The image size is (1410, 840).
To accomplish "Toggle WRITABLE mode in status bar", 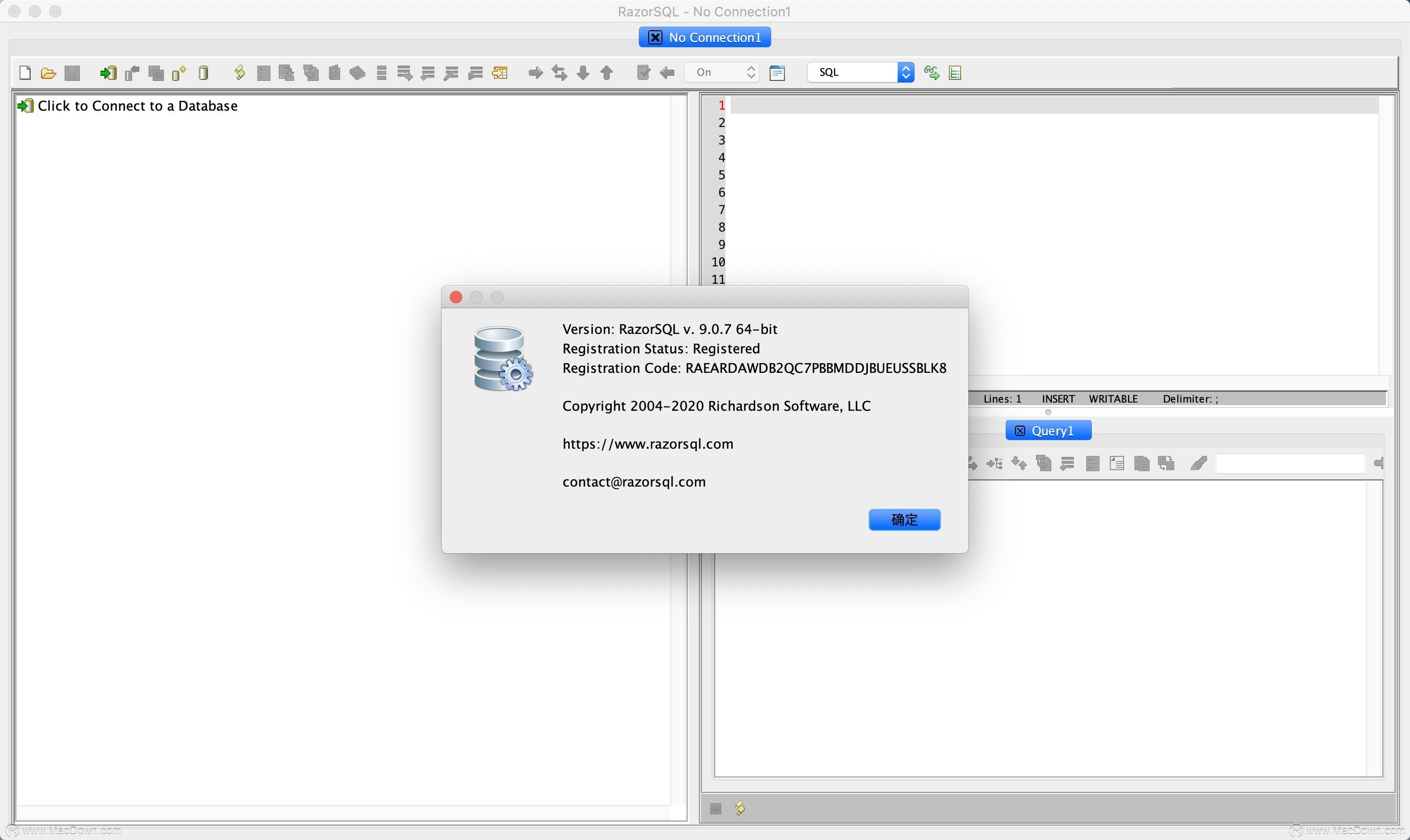I will (1113, 398).
